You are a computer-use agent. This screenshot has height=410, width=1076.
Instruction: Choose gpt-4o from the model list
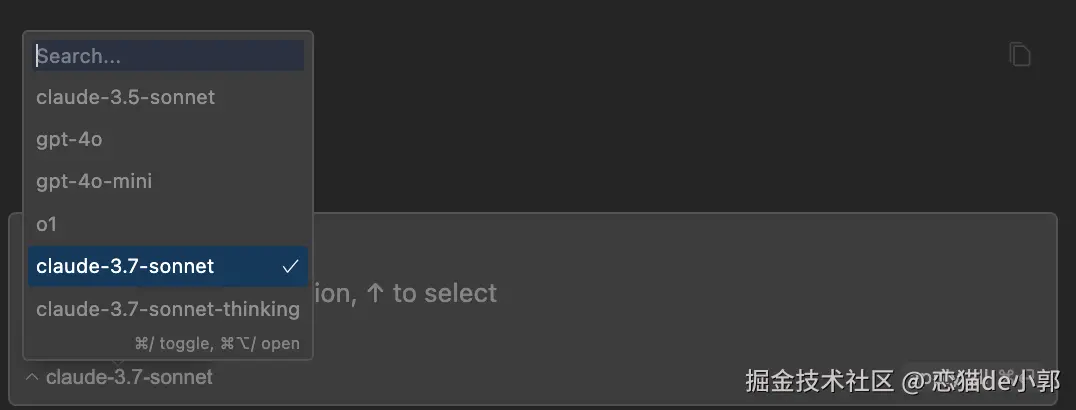tap(69, 139)
